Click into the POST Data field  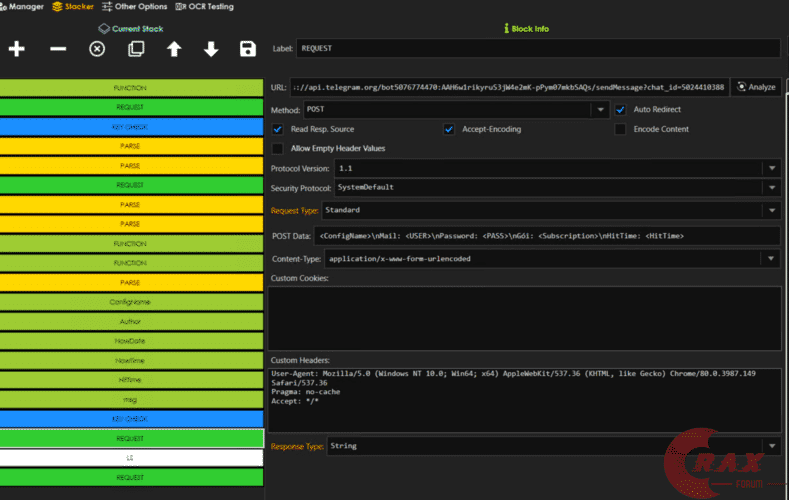coord(547,236)
